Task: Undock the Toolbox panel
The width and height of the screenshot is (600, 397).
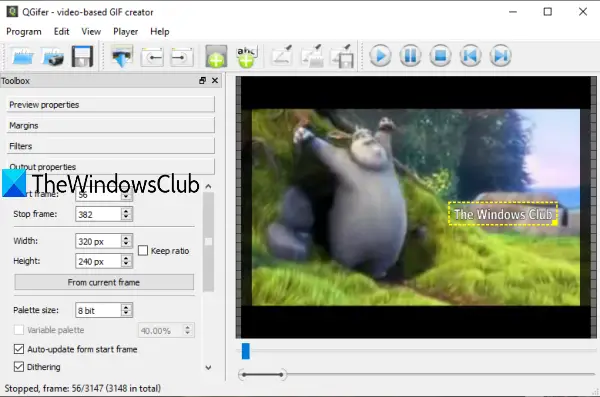Action: 202,80
